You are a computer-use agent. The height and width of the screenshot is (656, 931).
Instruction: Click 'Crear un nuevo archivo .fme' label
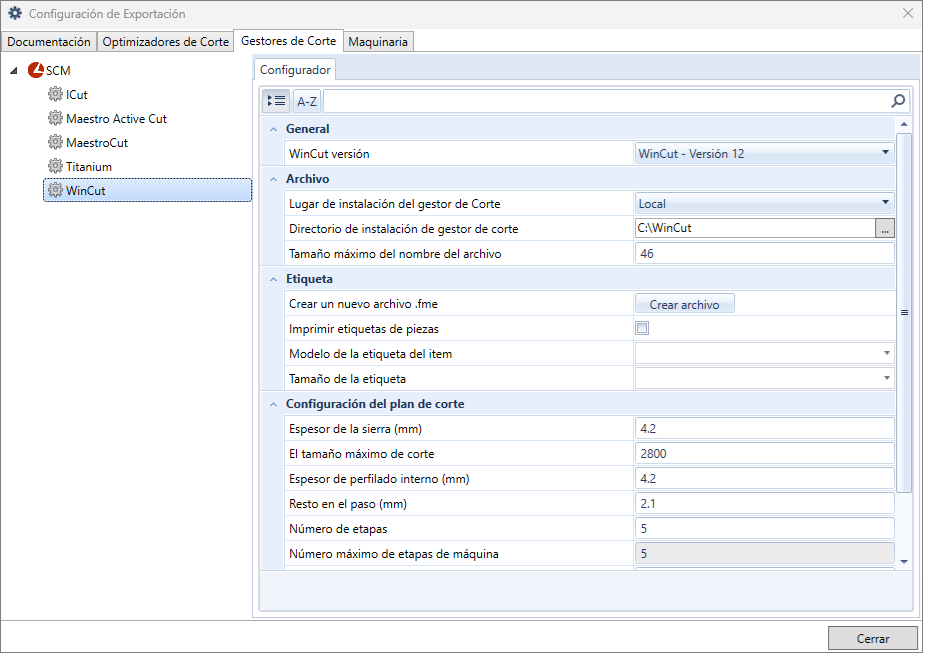click(x=363, y=304)
